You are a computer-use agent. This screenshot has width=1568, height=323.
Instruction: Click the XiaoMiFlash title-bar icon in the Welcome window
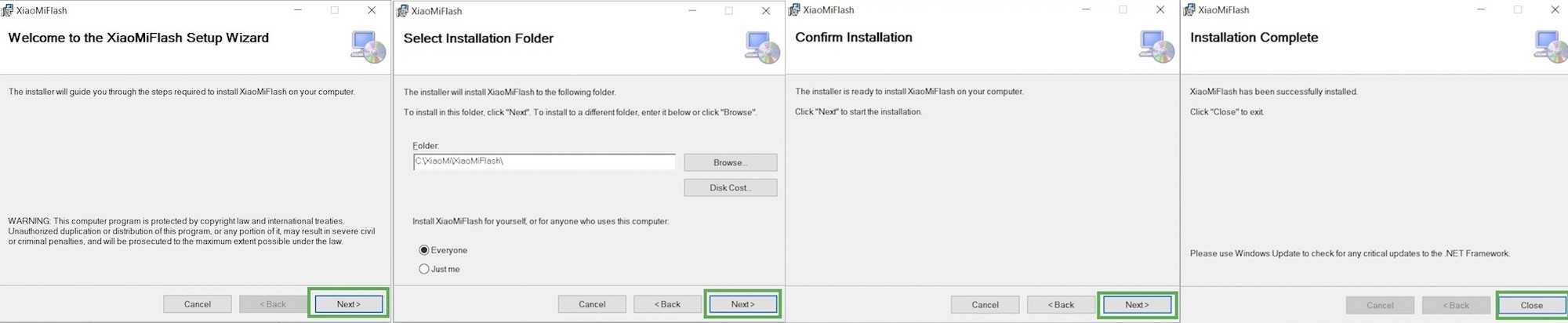(x=8, y=10)
